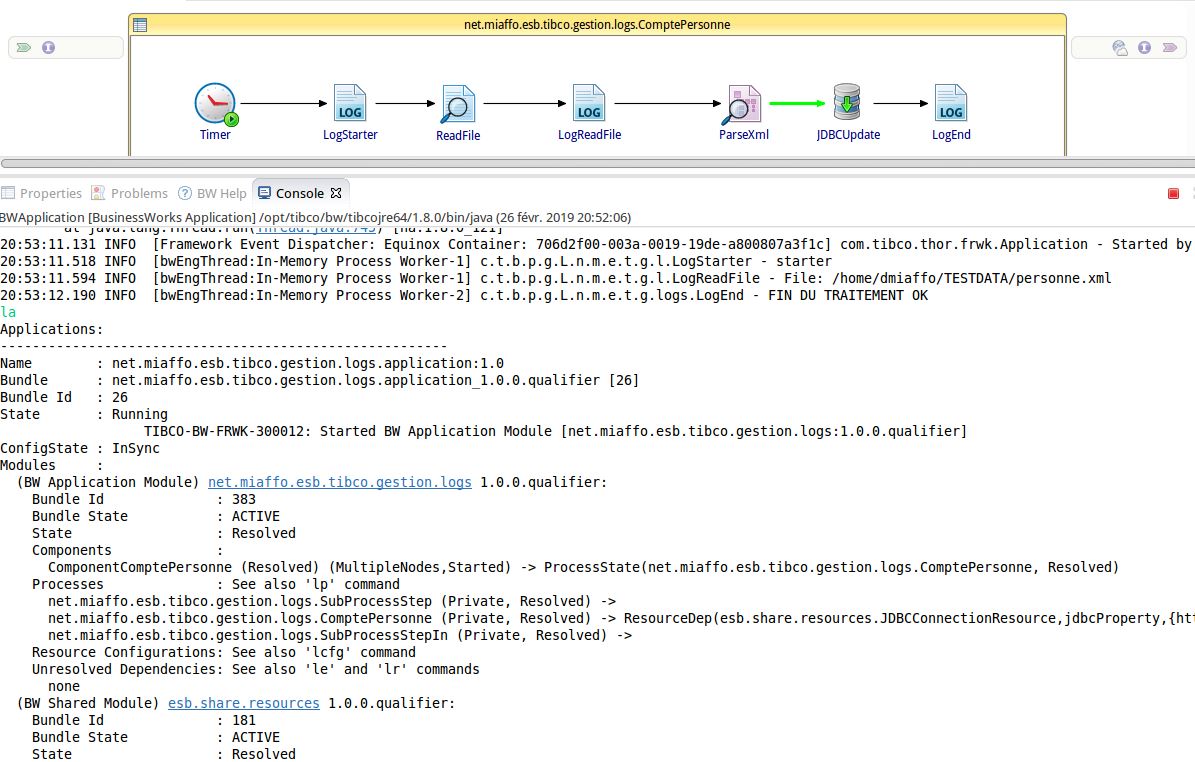Click the process diagram icon in the title bar
Viewport: 1195px width, 762px height.
click(x=138, y=24)
